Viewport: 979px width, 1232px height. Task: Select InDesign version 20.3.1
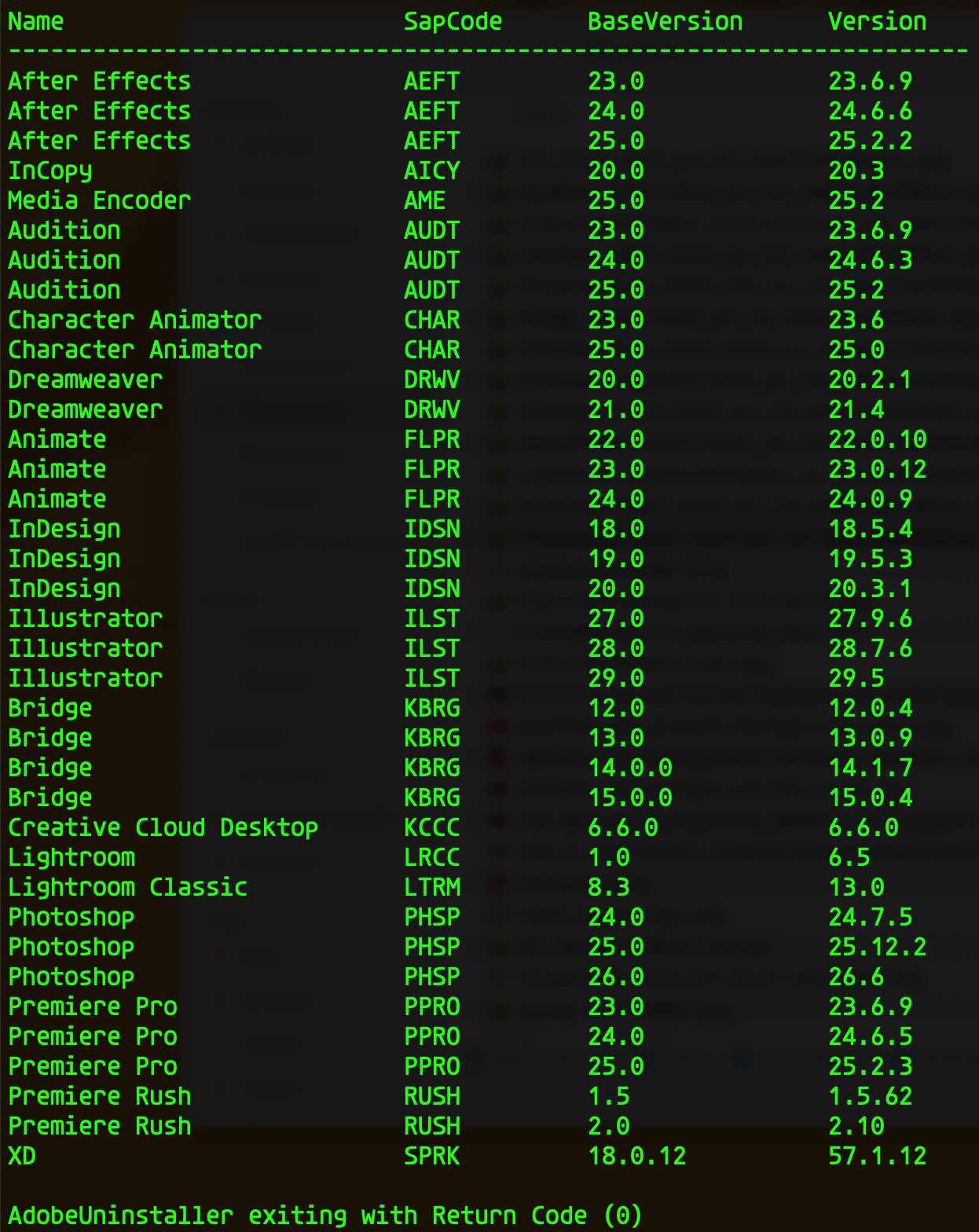(x=870, y=588)
